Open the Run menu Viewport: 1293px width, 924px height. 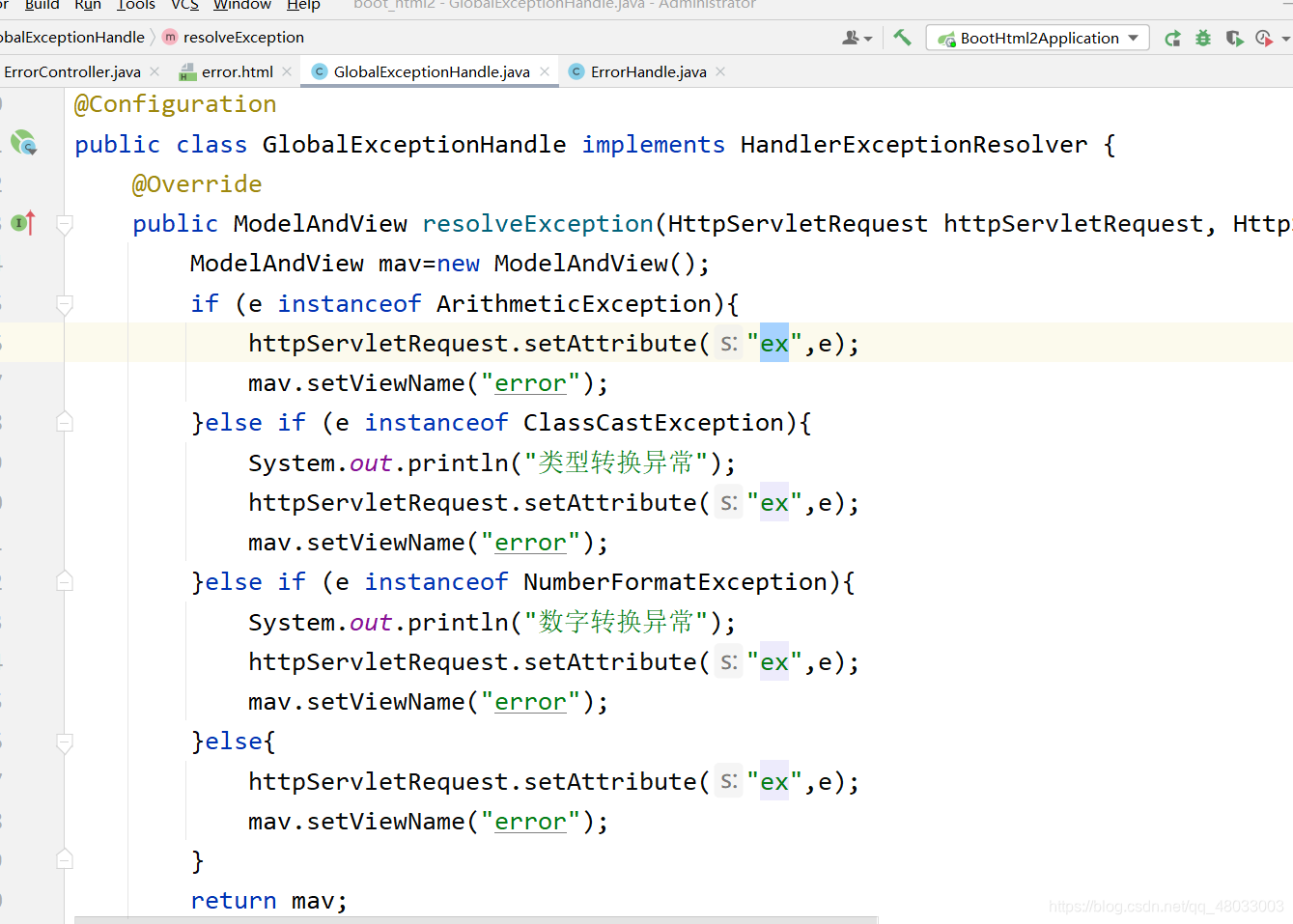[88, 5]
